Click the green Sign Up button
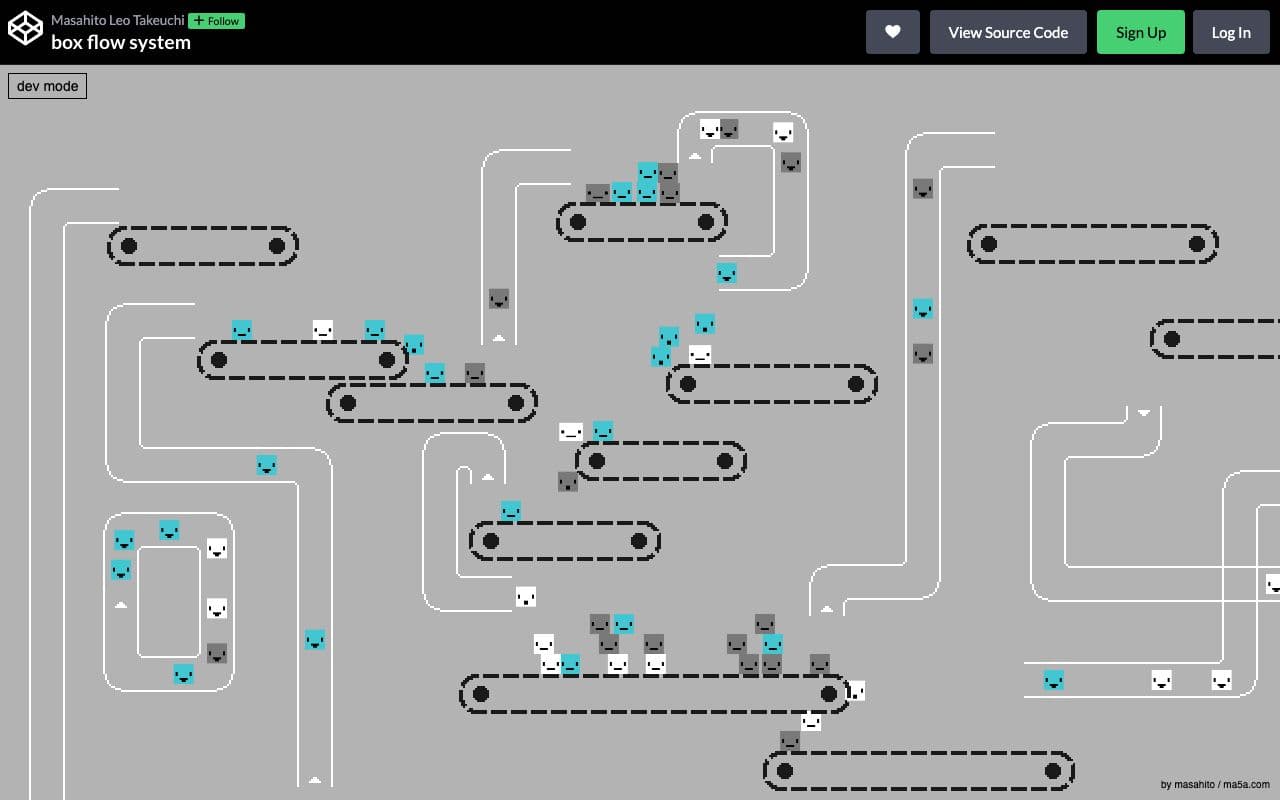The height and width of the screenshot is (800, 1280). 1140,31
